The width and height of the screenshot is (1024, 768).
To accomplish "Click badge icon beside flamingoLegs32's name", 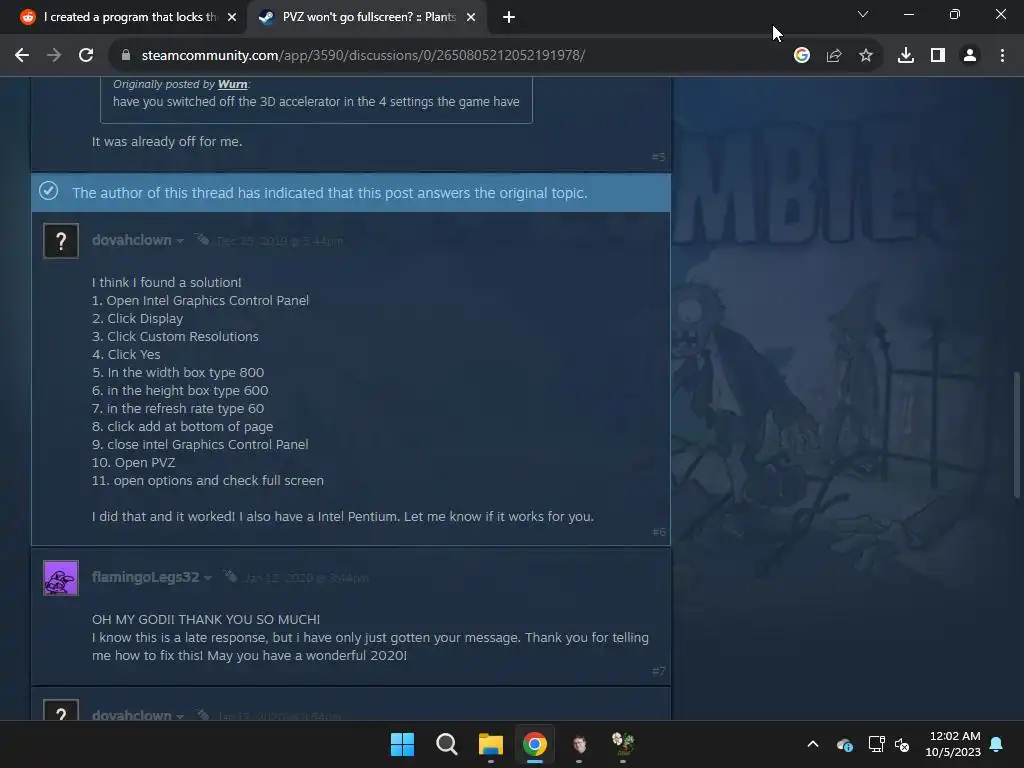I will pos(230,576).
